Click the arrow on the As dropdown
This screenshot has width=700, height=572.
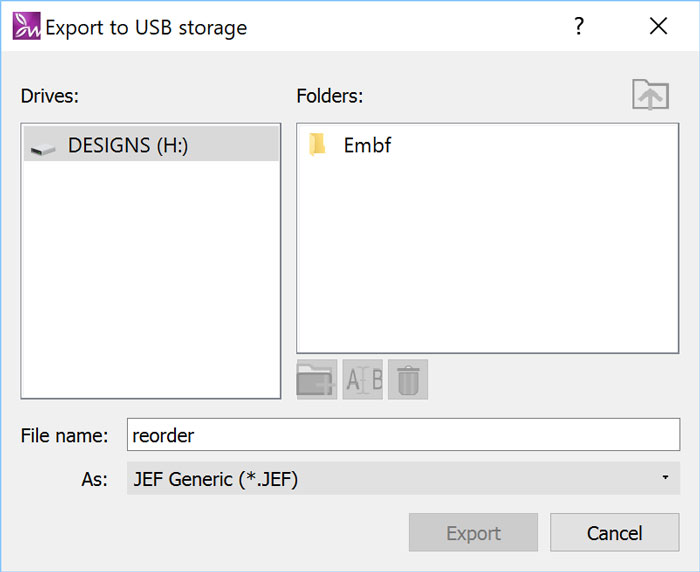click(x=665, y=479)
